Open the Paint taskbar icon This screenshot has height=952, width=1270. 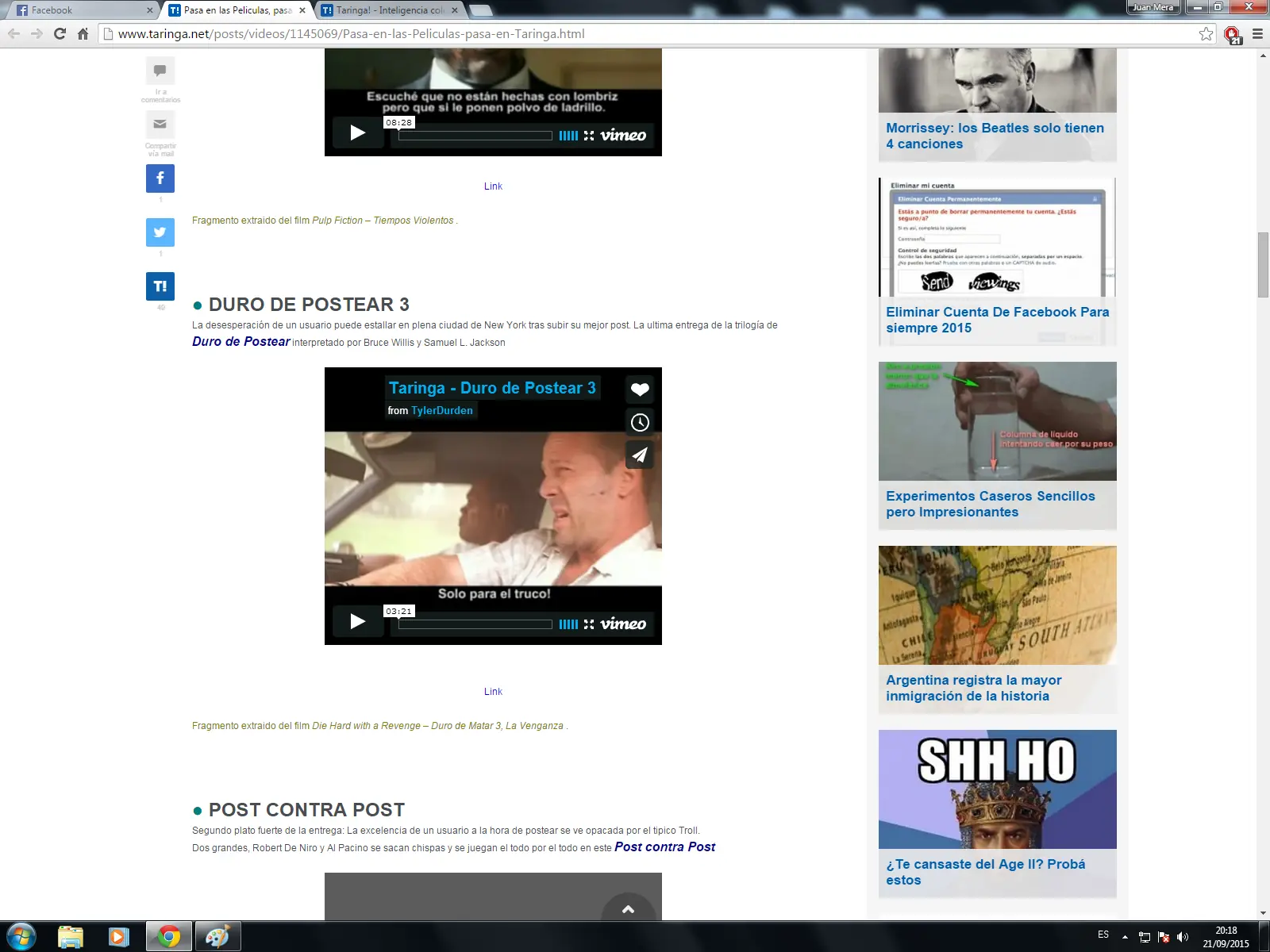coord(217,937)
